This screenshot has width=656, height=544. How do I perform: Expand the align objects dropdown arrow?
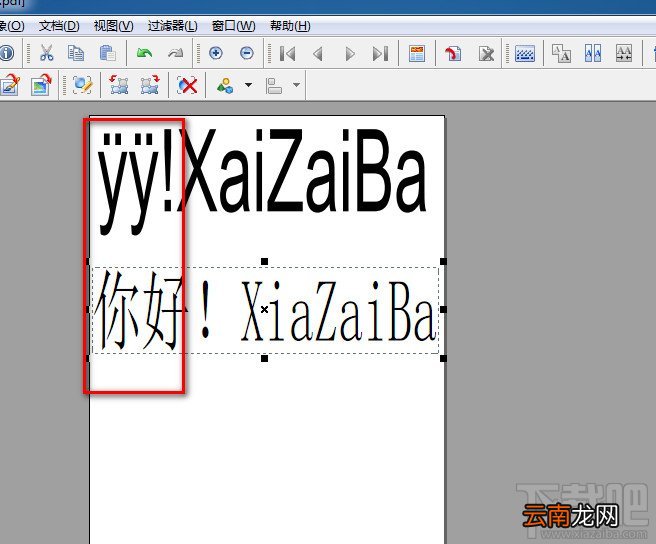coord(297,85)
